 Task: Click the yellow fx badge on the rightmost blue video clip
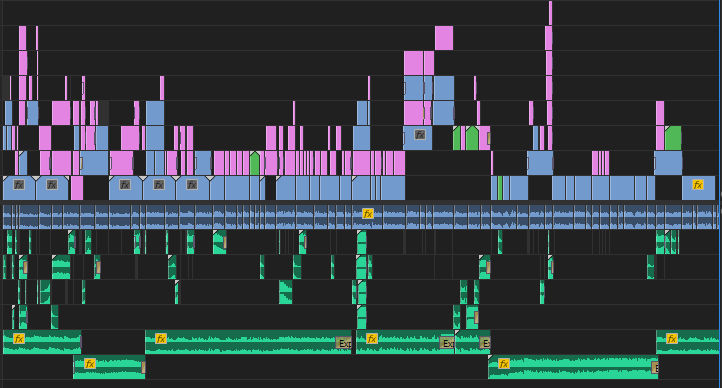698,185
